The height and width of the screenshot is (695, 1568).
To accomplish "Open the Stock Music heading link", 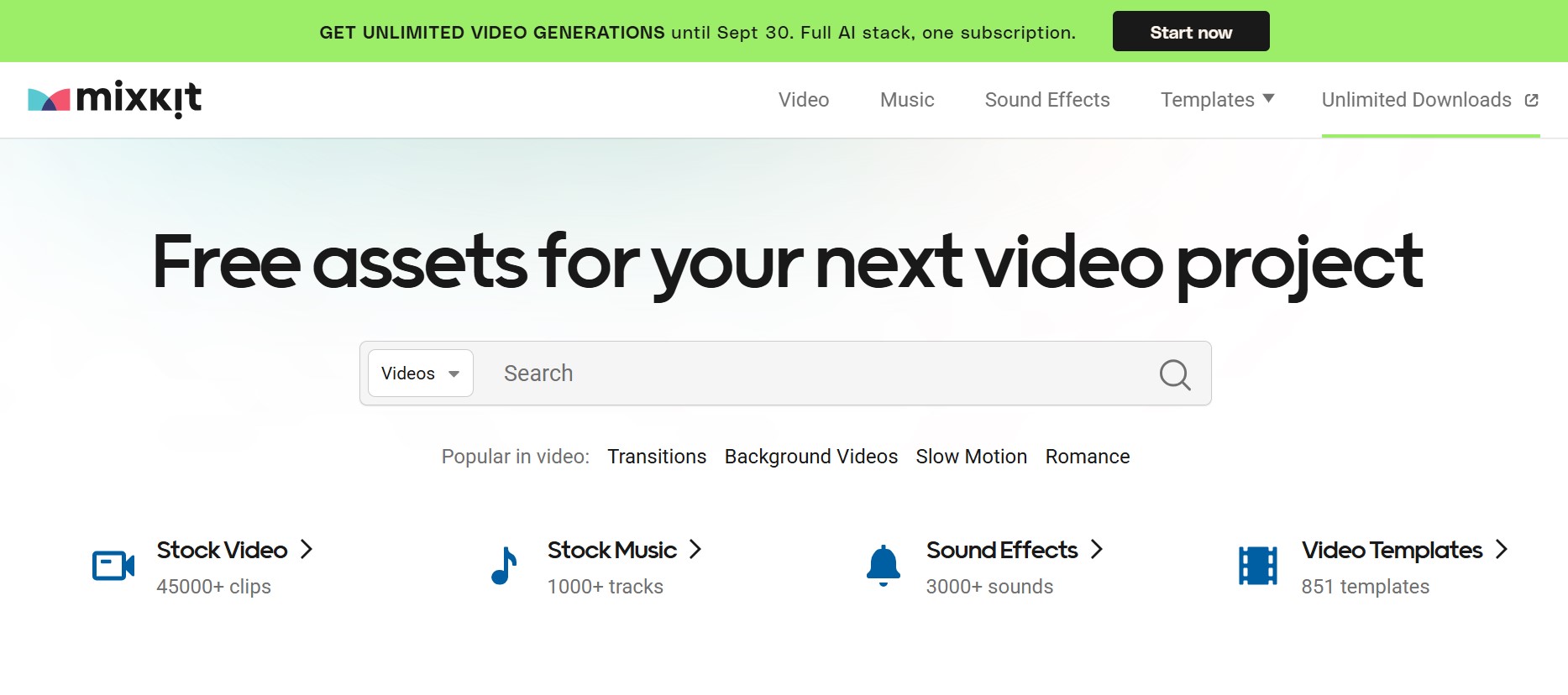I will (611, 550).
